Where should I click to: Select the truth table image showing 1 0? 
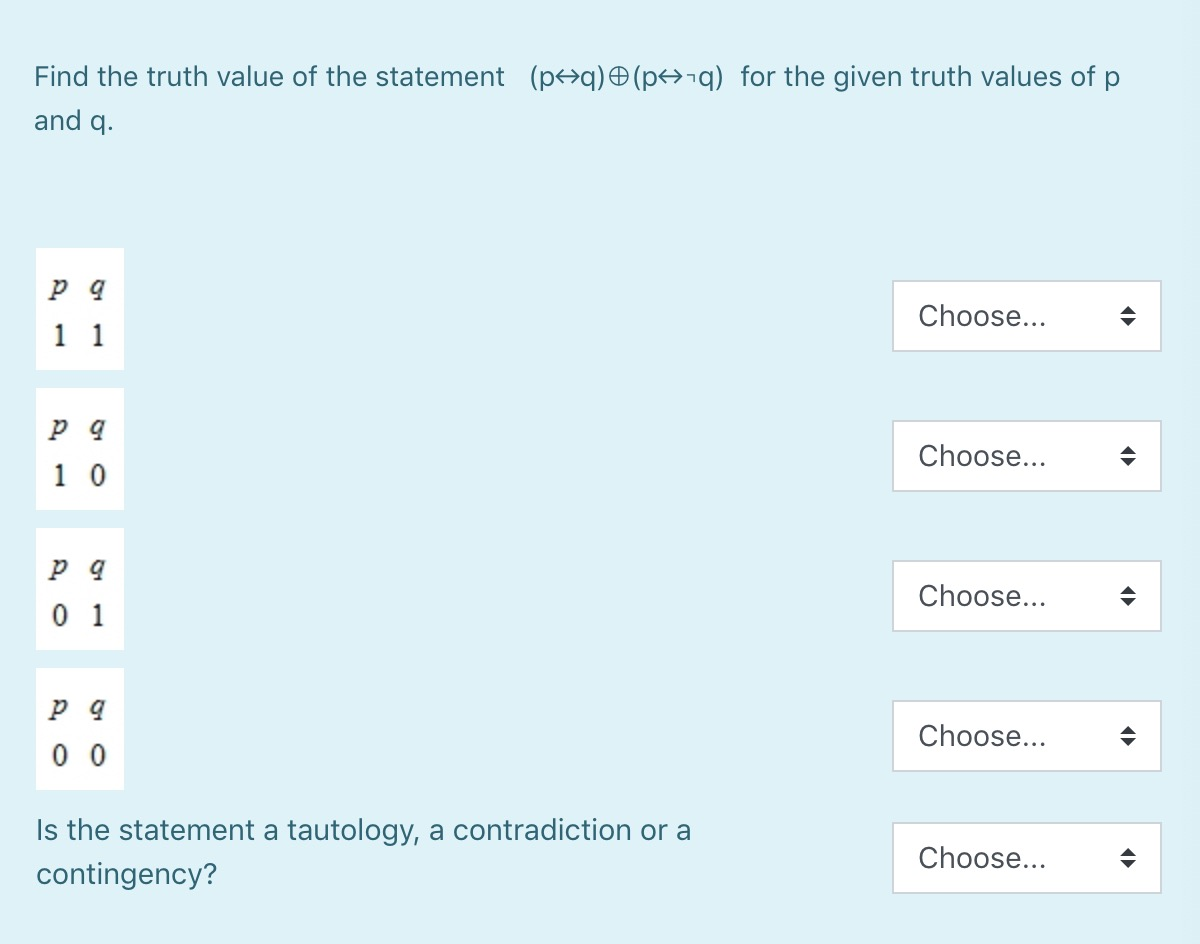point(79,449)
